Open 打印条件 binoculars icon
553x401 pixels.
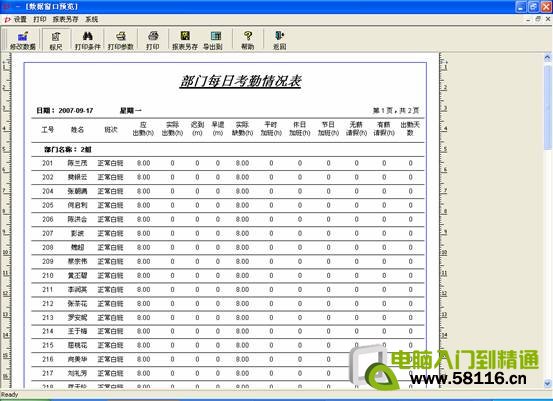point(87,40)
